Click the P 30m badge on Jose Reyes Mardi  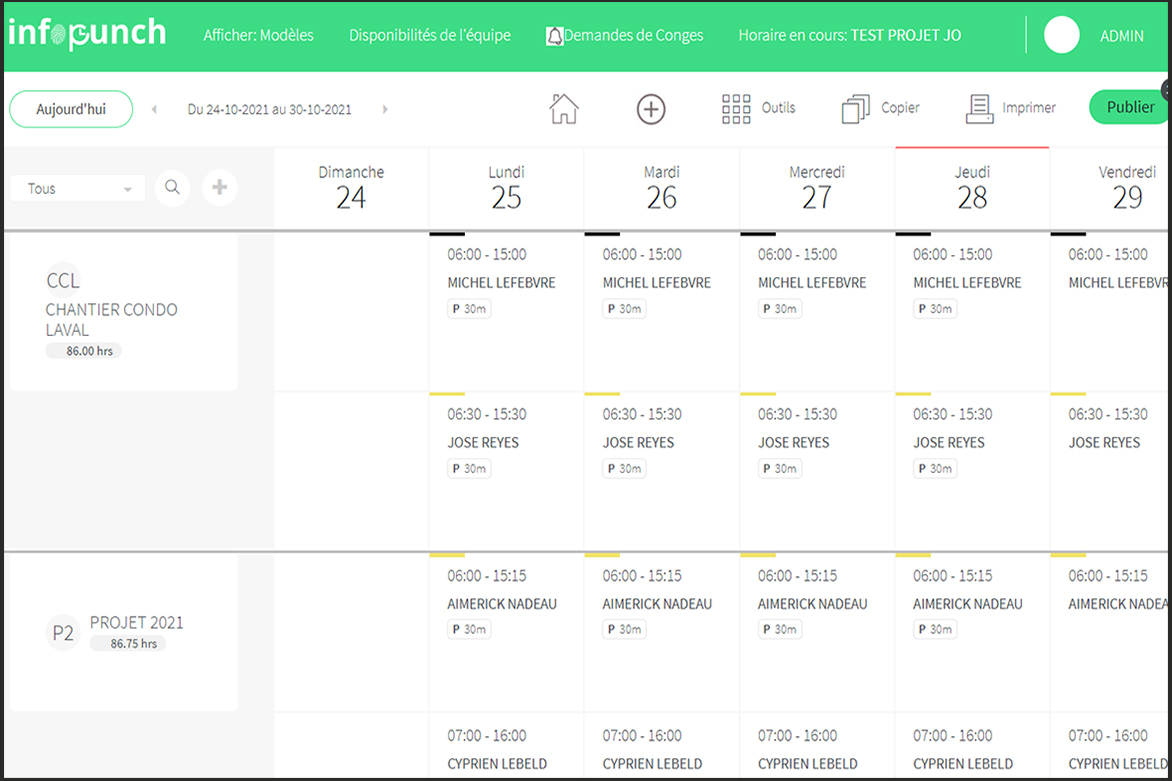(624, 469)
